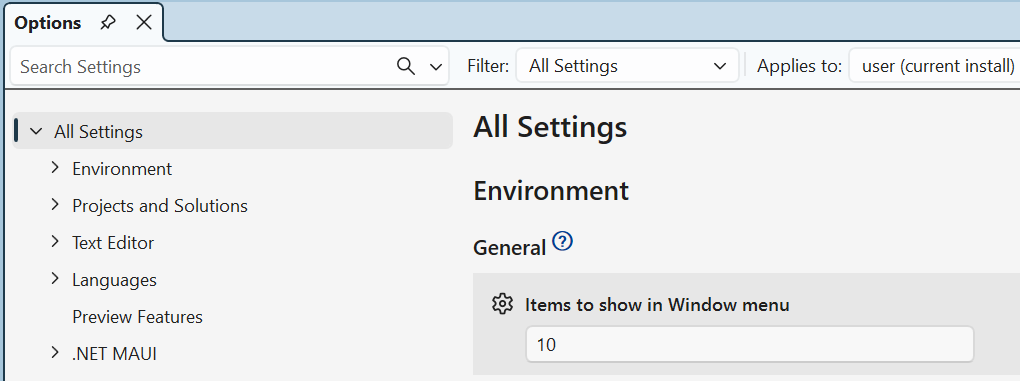
Task: Select Environment in the settings tree
Action: click(122, 169)
